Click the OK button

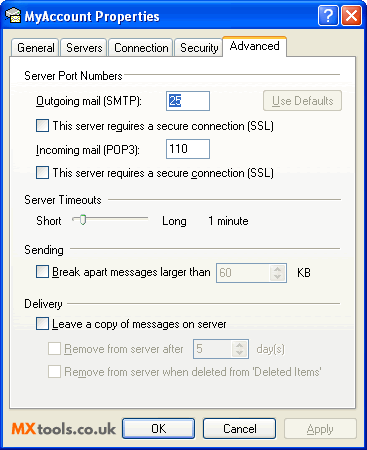[x=159, y=429]
